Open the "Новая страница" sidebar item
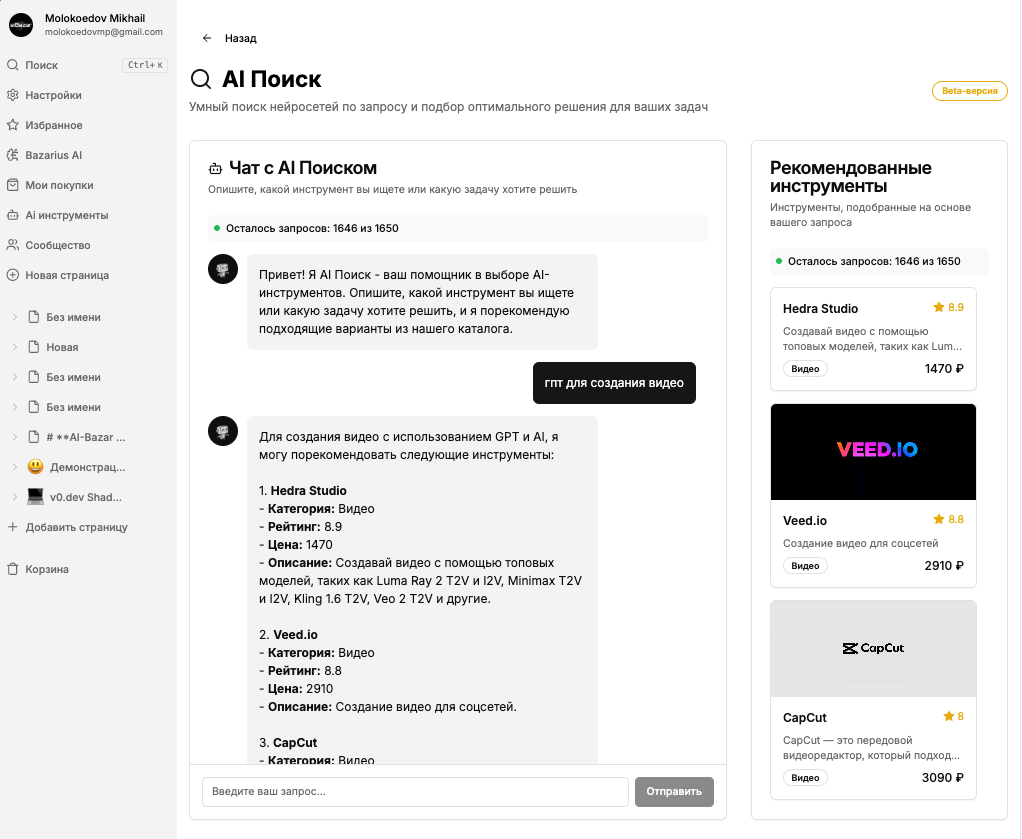 point(67,275)
